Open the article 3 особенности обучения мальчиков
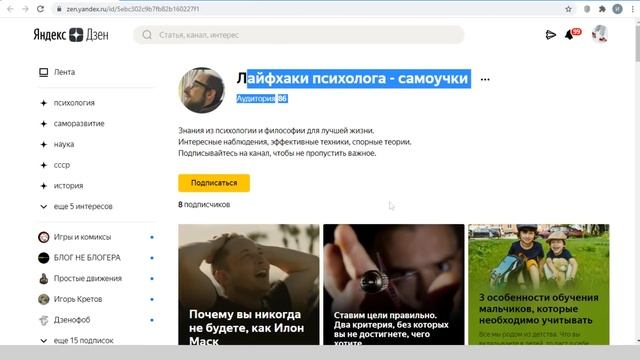 (539, 284)
